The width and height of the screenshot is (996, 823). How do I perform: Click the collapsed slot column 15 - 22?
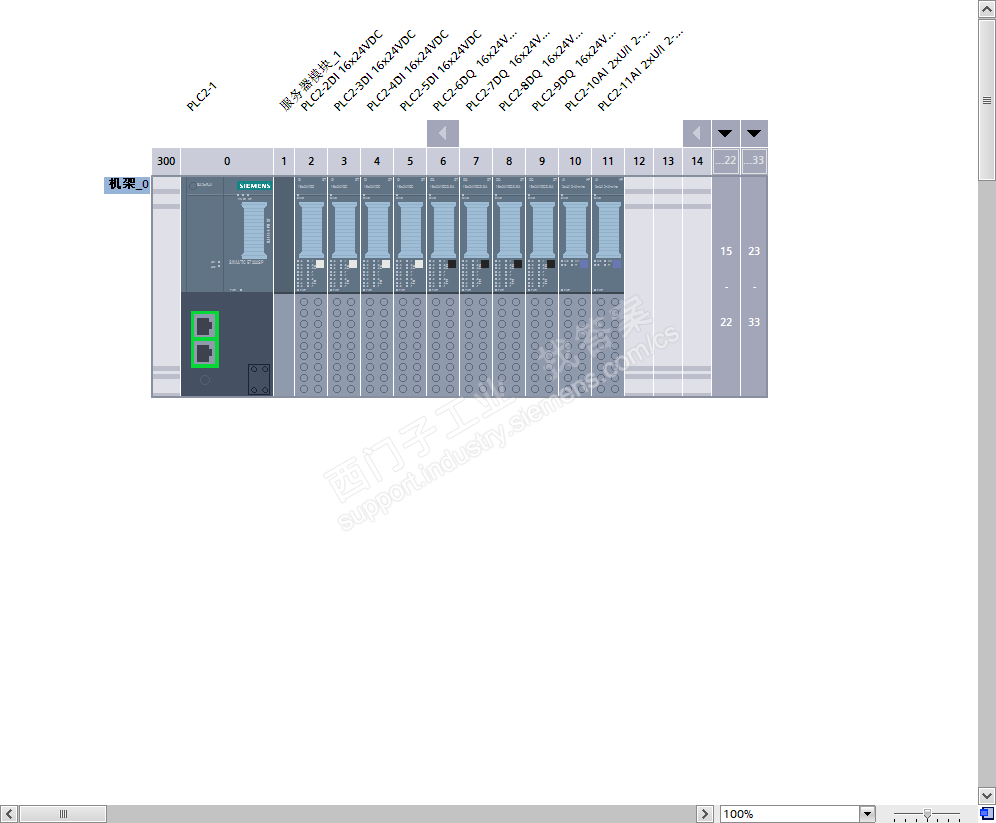coord(725,286)
